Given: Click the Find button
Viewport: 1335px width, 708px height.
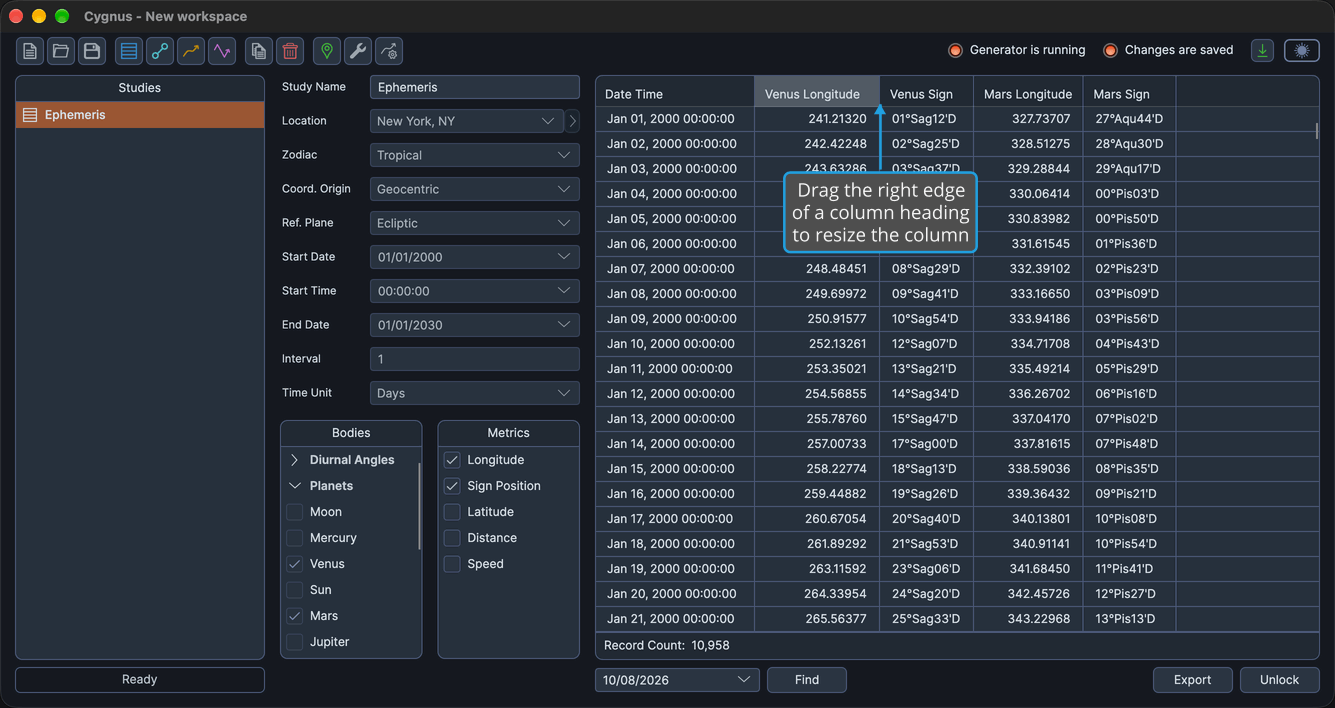Looking at the screenshot, I should (x=807, y=680).
